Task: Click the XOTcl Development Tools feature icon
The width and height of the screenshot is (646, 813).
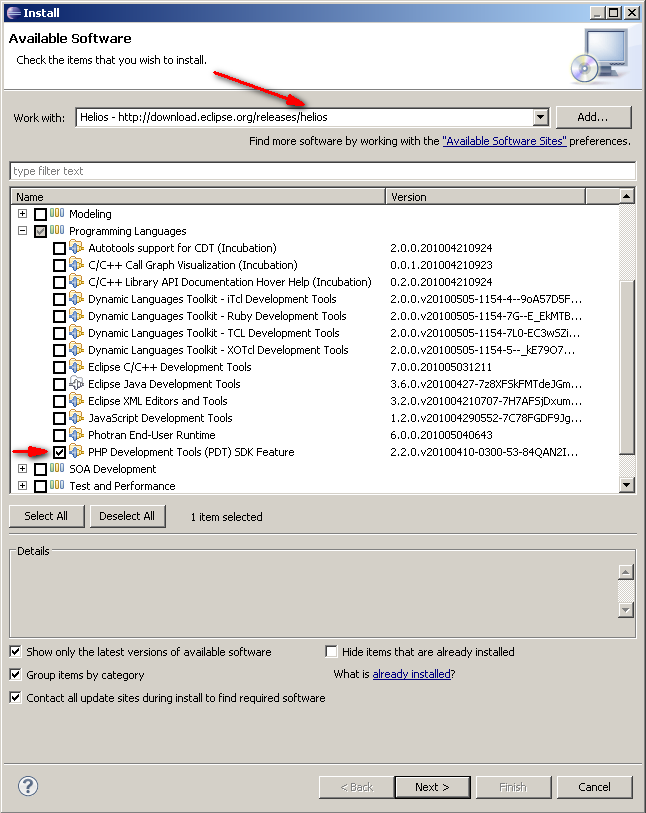Action: pos(76,349)
